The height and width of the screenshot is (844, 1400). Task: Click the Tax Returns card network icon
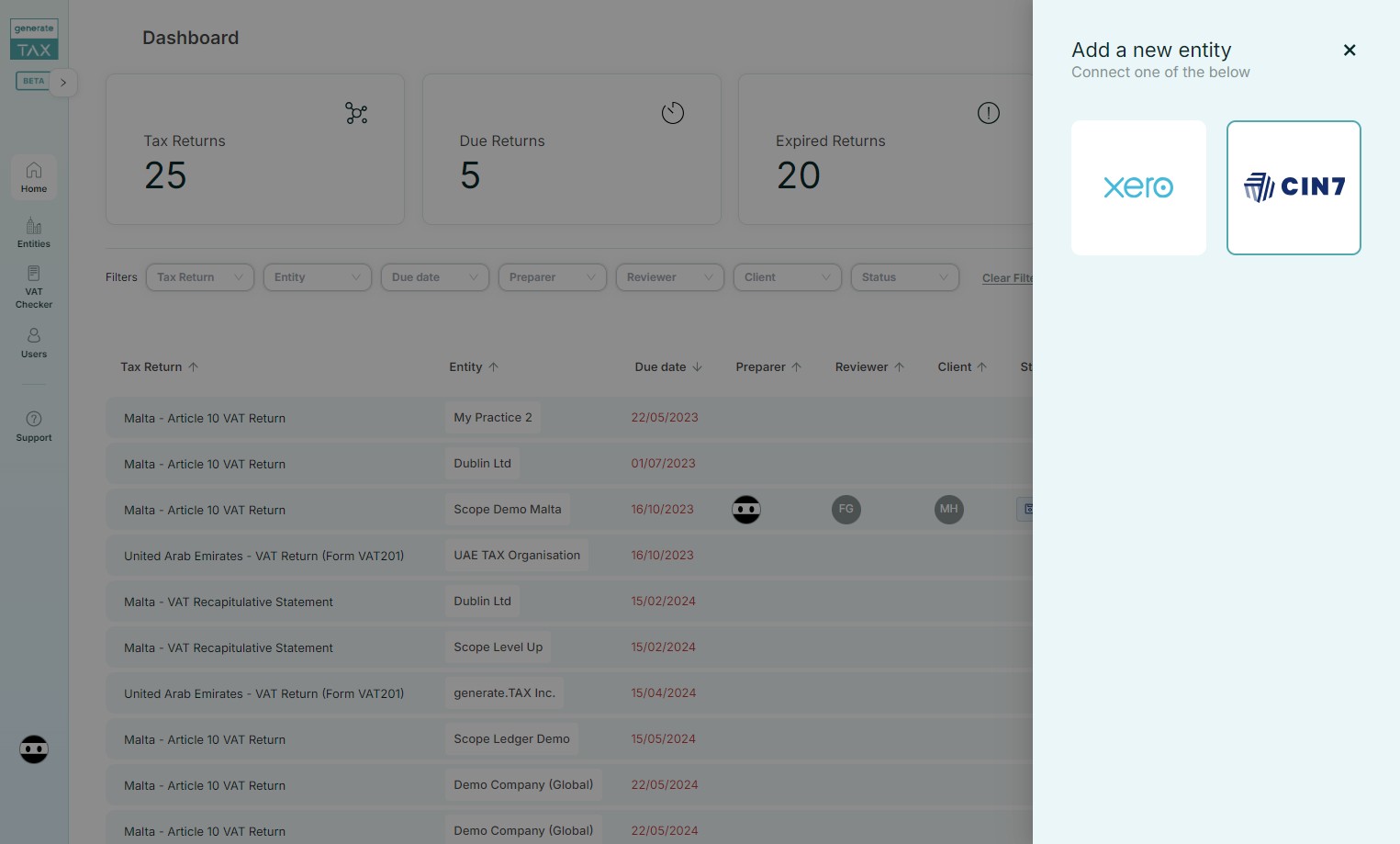[x=356, y=113]
